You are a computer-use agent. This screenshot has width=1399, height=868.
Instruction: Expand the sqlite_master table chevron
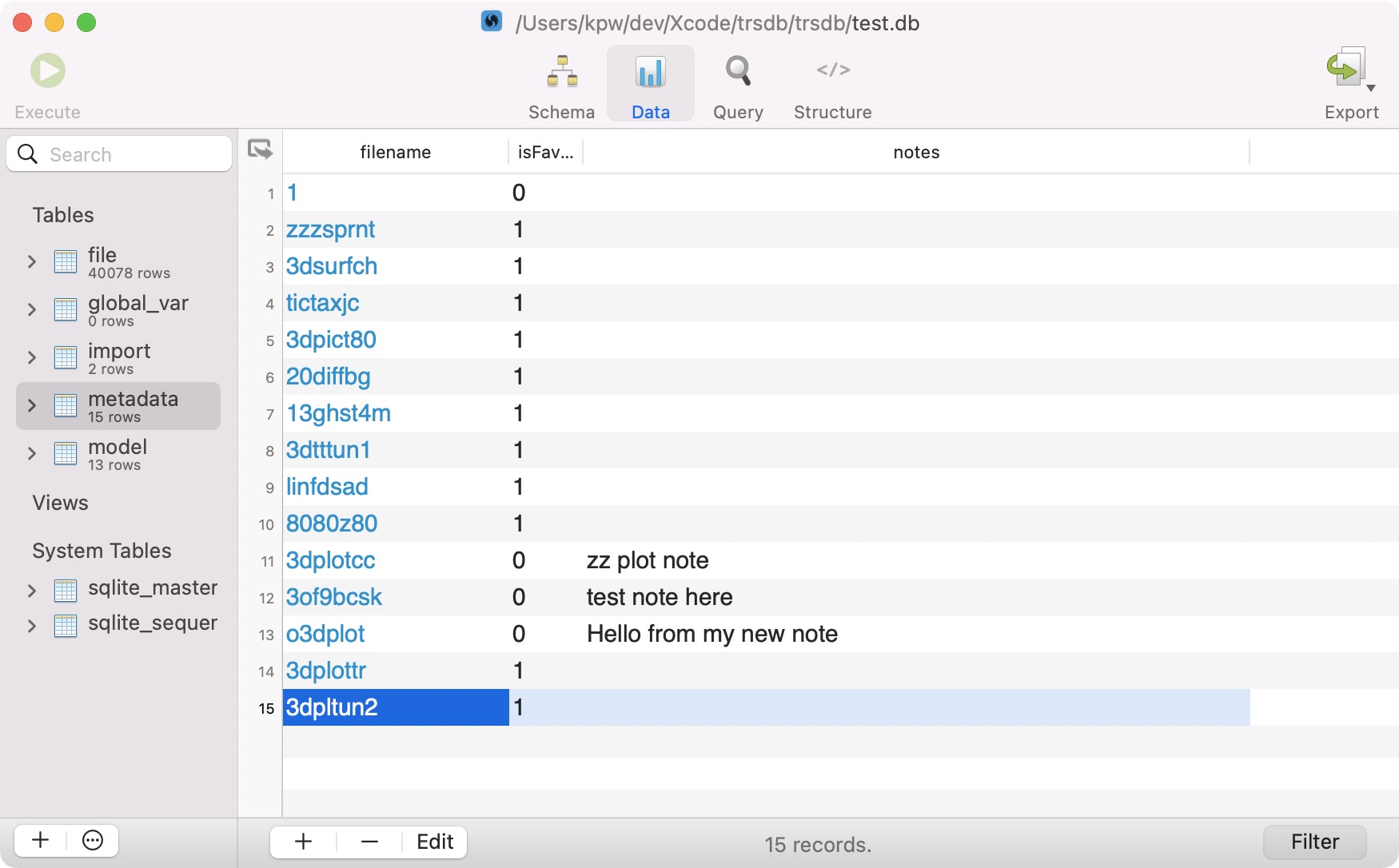click(x=32, y=590)
